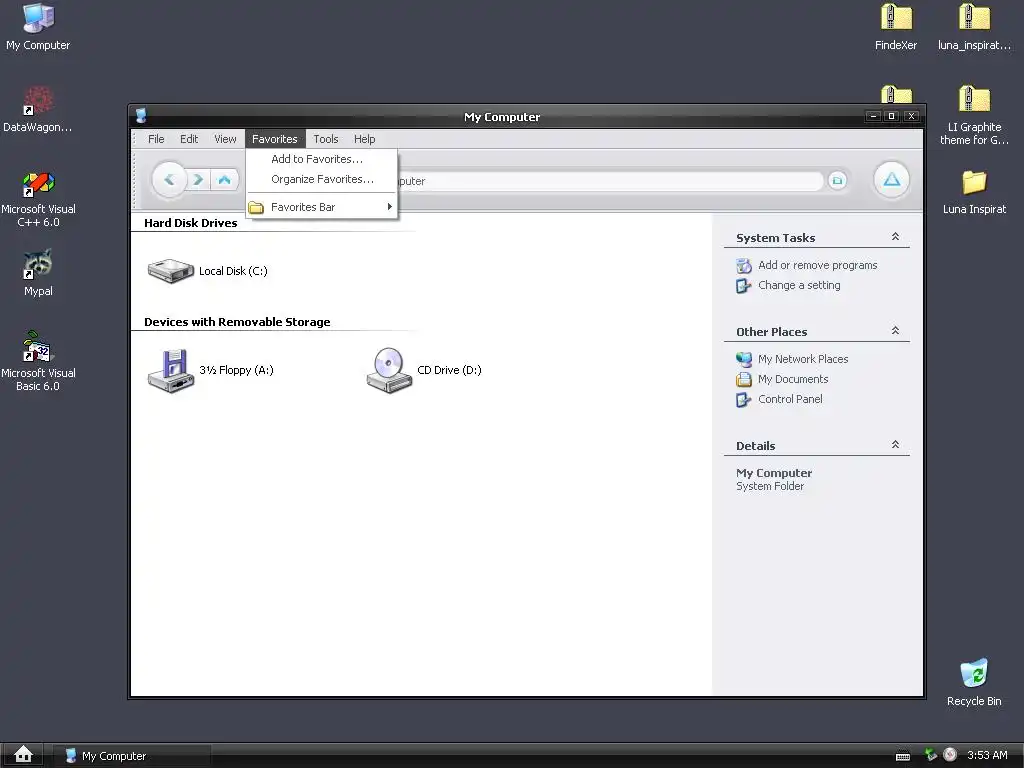The image size is (1024, 768).
Task: Select the CD Drive (D:) icon
Action: (x=389, y=370)
